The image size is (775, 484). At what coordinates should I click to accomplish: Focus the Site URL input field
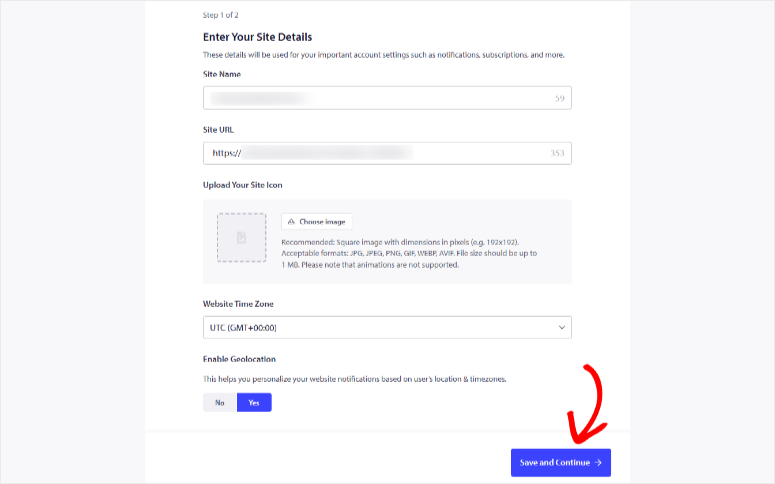387,153
